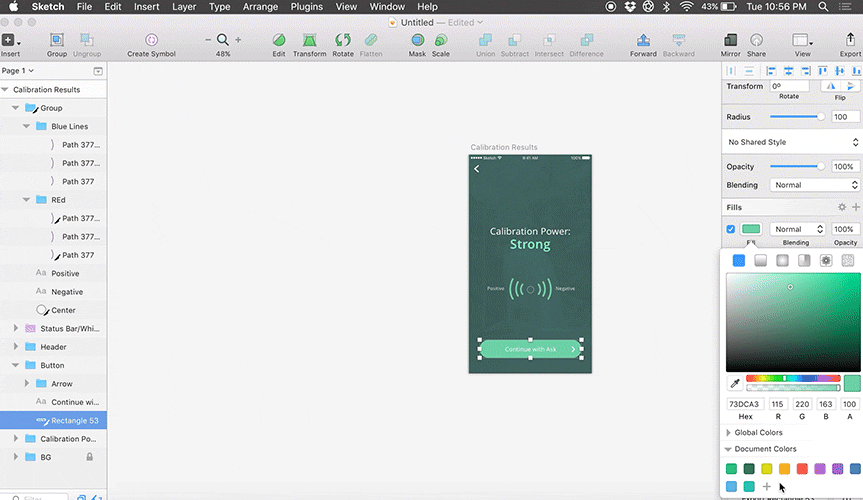Uncheck the Fill enabled checkbox
The height and width of the screenshot is (500, 863).
pos(731,229)
